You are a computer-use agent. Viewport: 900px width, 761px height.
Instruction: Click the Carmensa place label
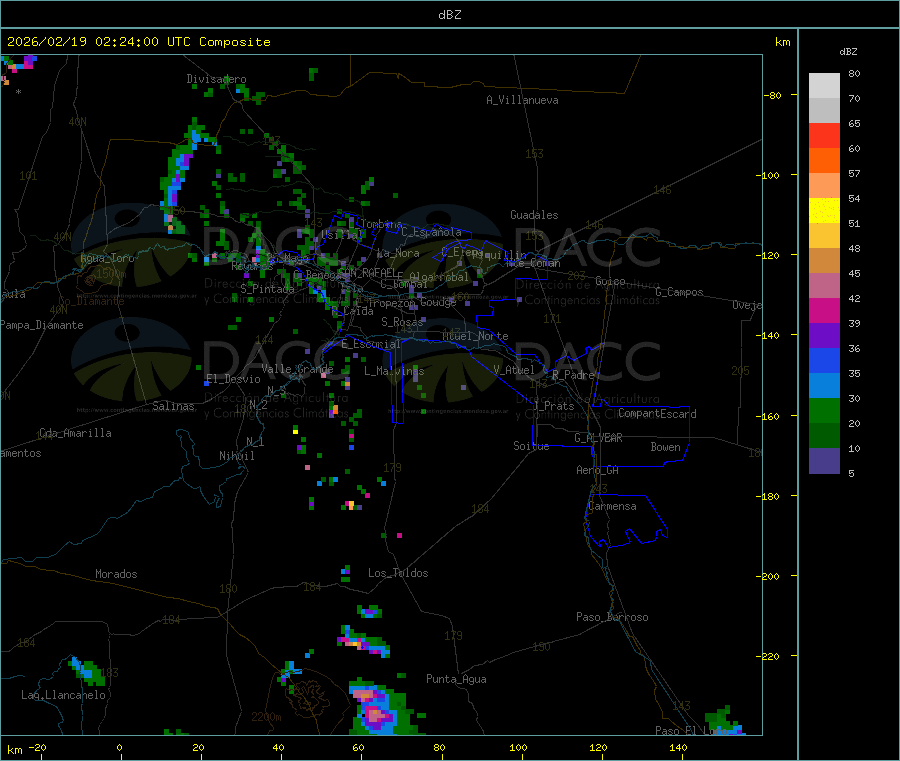coord(612,506)
